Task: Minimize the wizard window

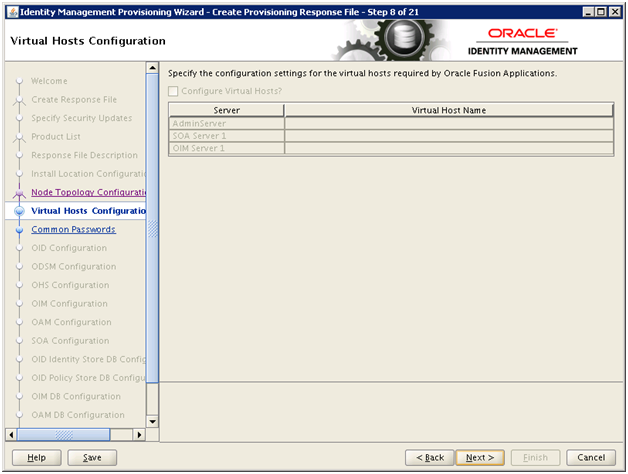Action: pyautogui.click(x=588, y=12)
